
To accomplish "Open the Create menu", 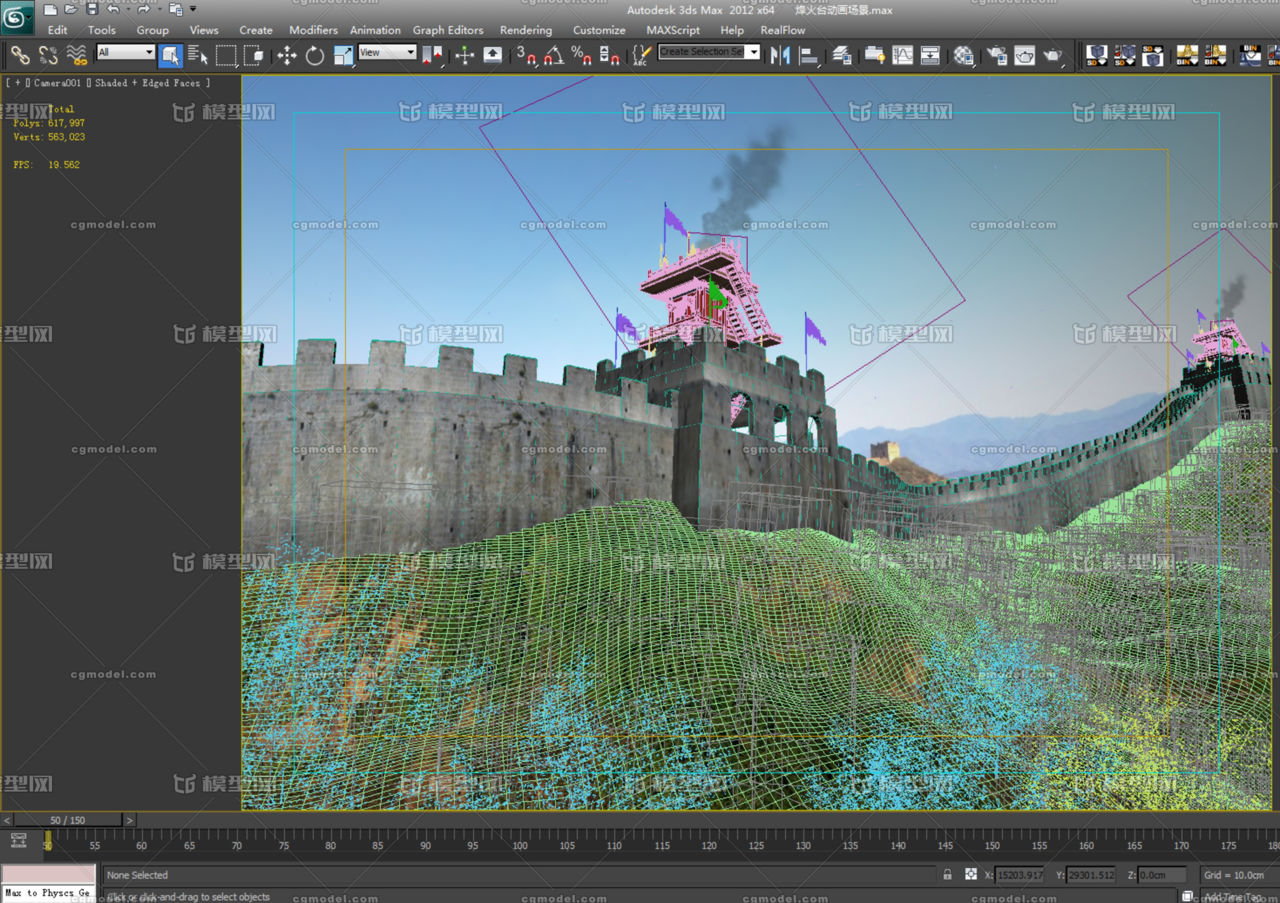I will [x=256, y=30].
